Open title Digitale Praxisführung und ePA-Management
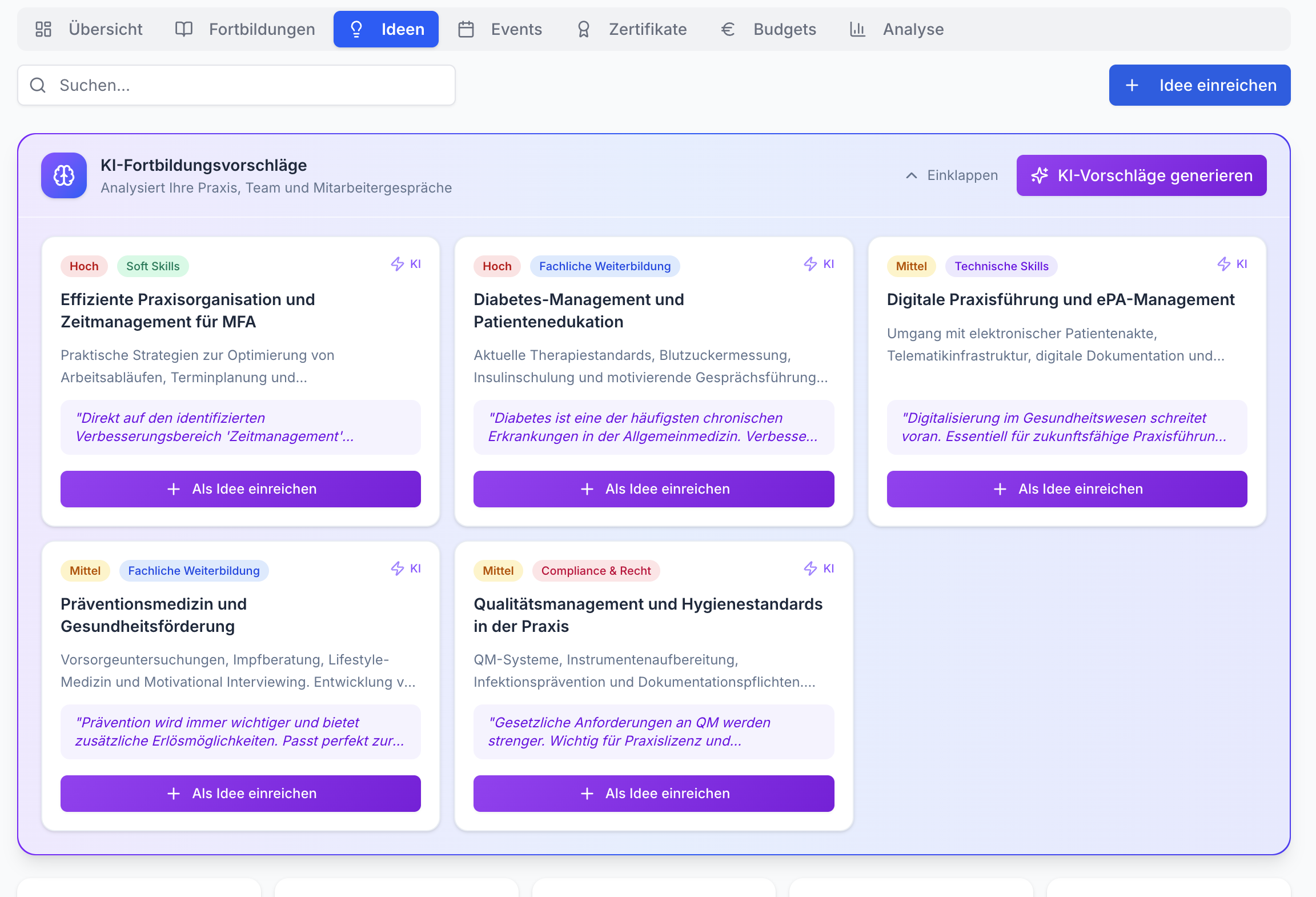The image size is (1316, 897). click(x=1061, y=299)
